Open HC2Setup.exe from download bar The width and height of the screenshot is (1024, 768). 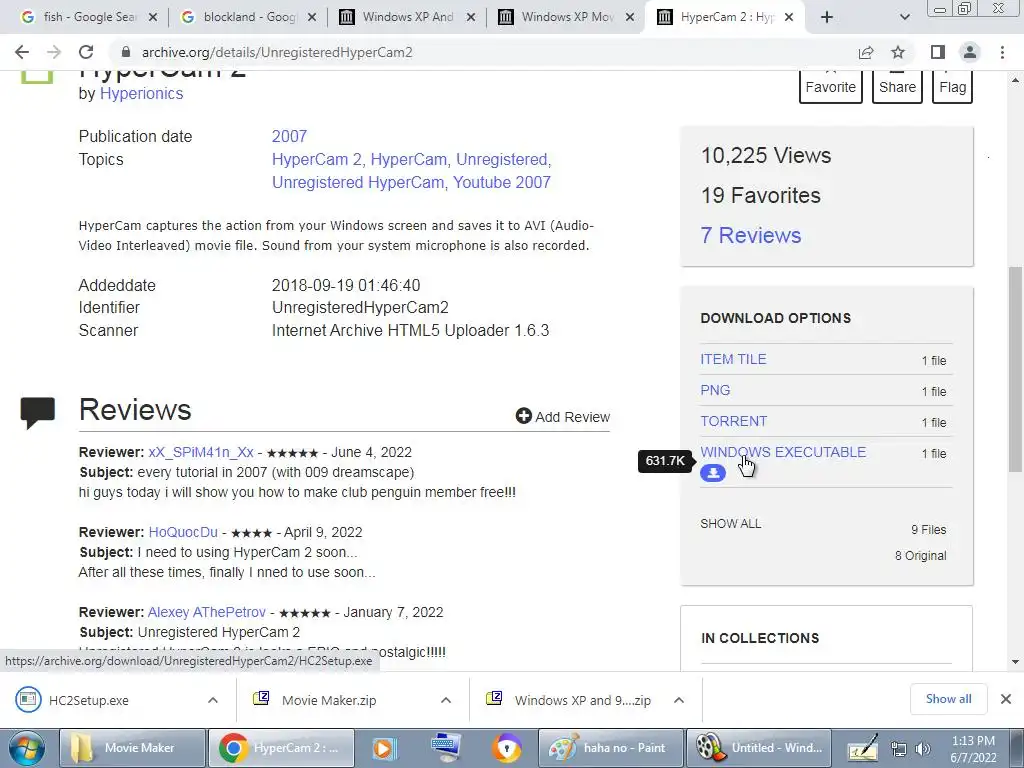(x=88, y=700)
